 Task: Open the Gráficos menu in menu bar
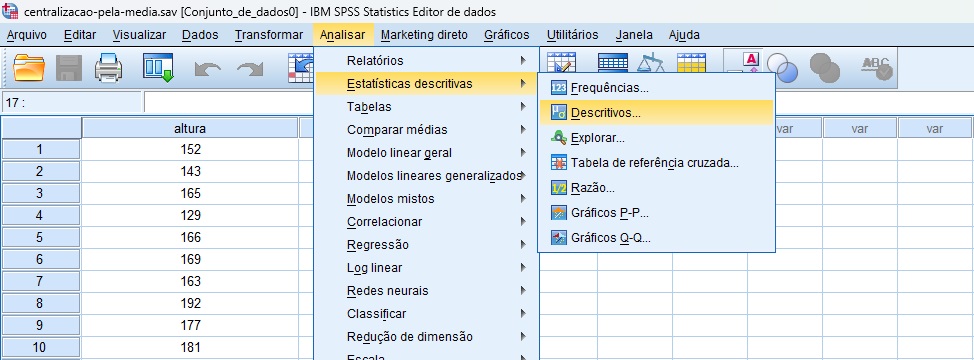[507, 35]
